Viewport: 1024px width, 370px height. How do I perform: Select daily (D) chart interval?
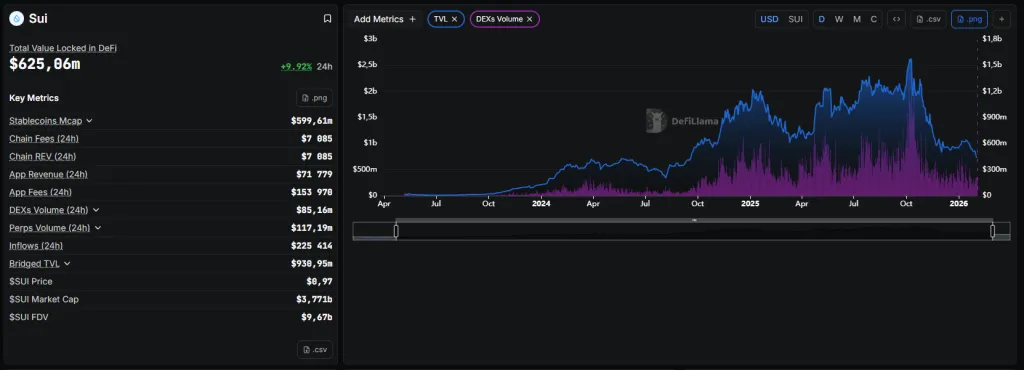(822, 19)
